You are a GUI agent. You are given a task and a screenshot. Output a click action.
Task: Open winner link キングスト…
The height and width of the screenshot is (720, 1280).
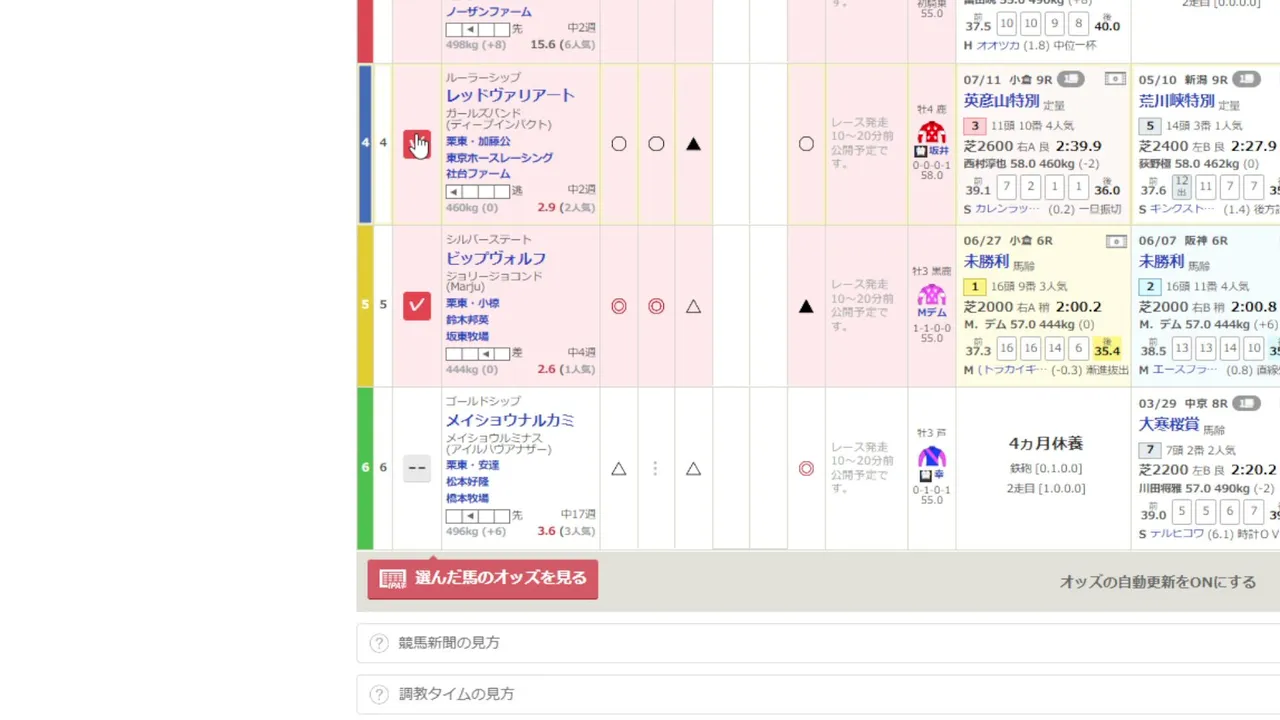1183,209
